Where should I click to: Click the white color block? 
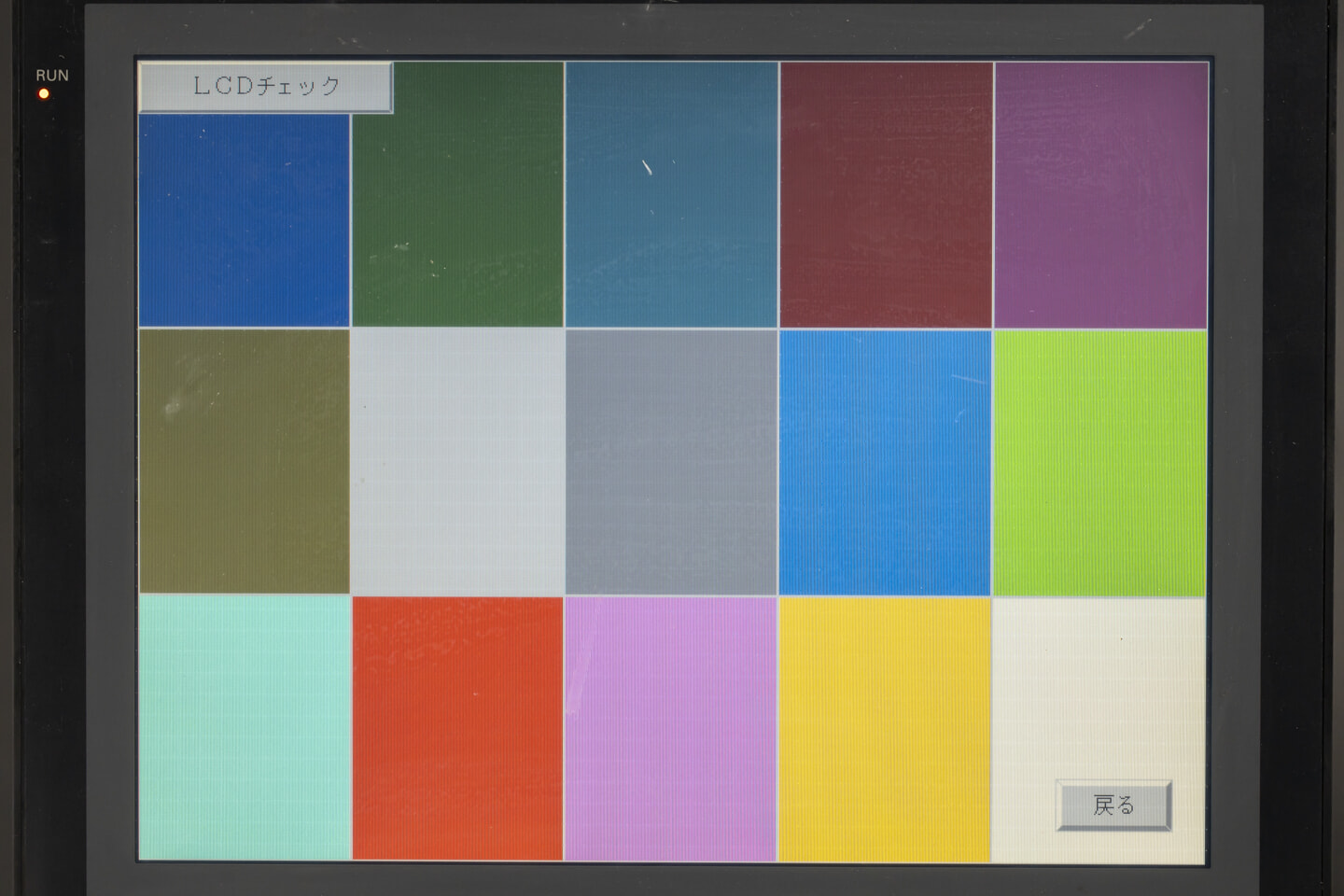[x=1099, y=691]
